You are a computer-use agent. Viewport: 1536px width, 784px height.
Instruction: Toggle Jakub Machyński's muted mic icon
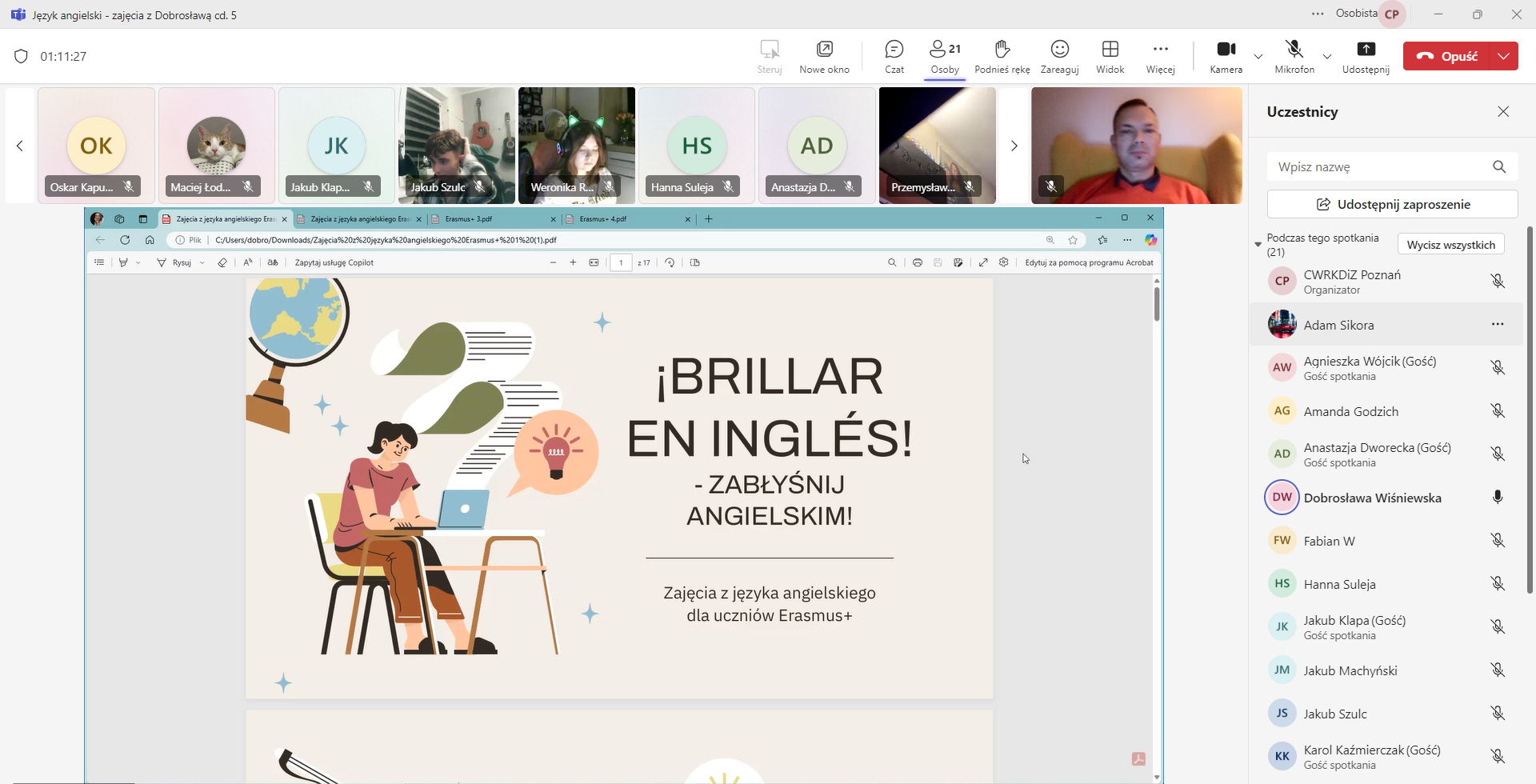tap(1498, 670)
